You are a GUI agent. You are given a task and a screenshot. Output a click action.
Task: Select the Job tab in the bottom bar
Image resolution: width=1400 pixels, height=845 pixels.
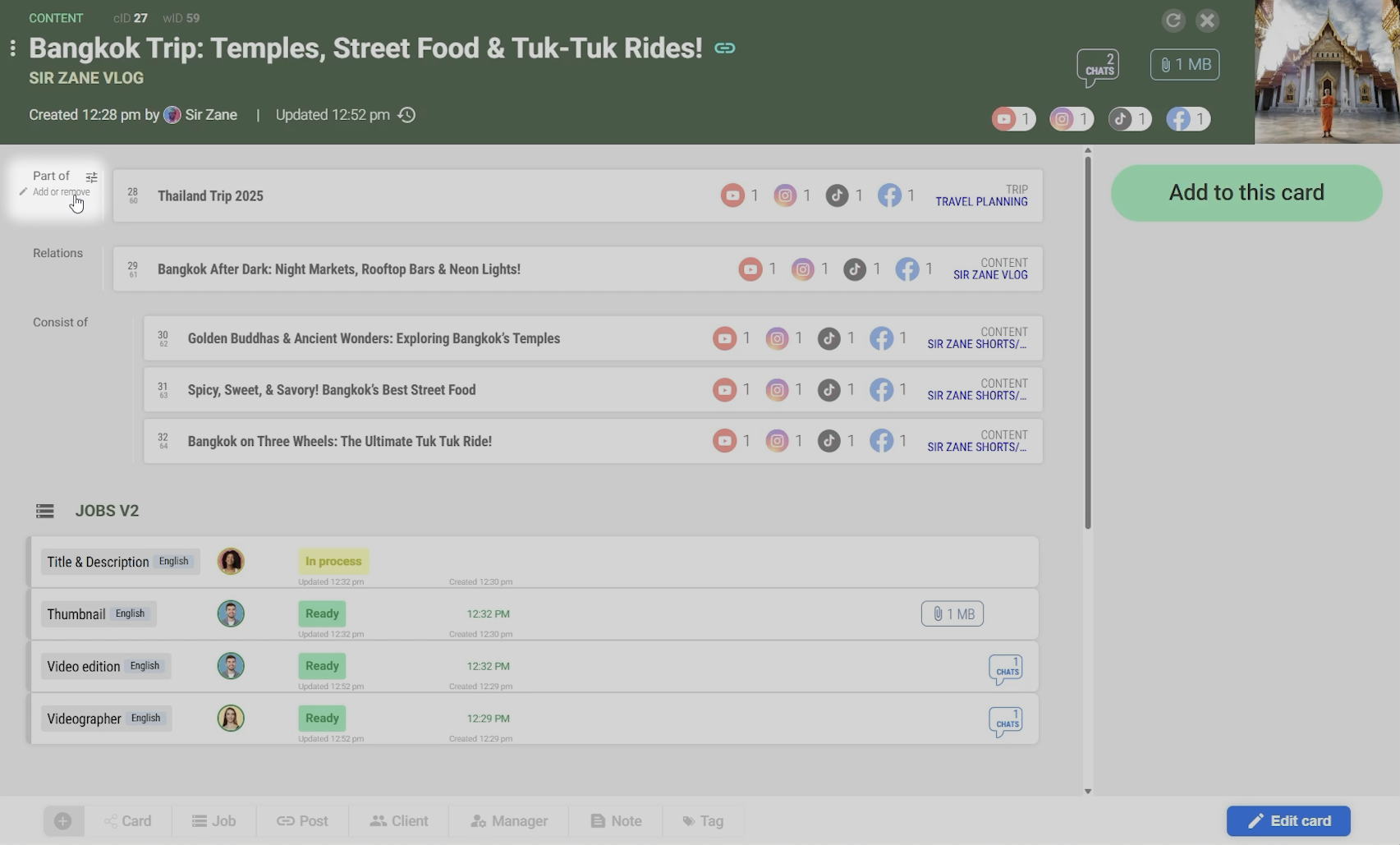click(213, 820)
